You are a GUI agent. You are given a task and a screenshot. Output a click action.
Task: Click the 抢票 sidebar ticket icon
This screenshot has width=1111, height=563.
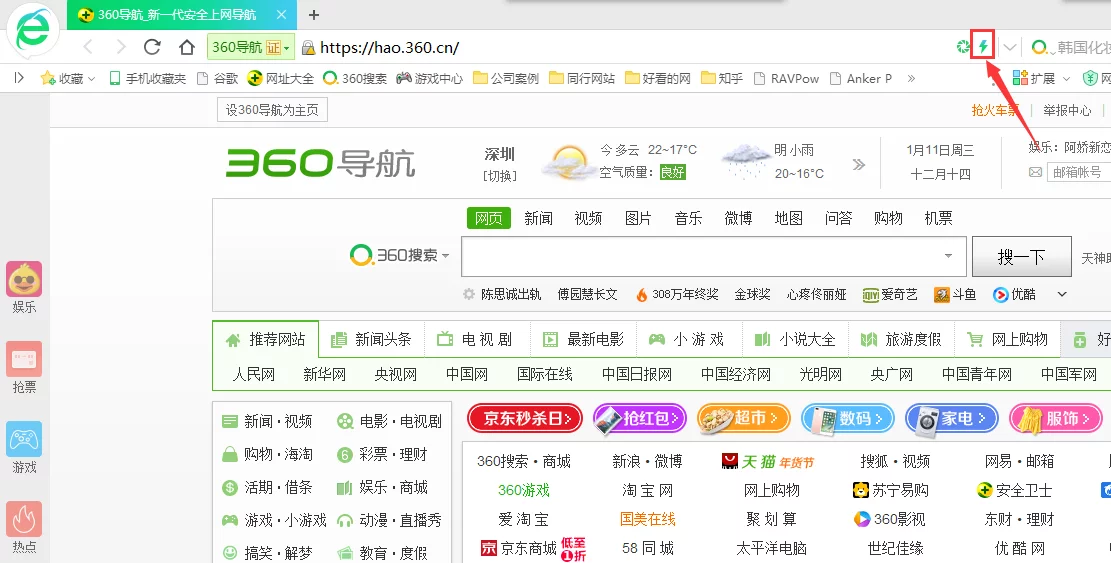coord(24,358)
